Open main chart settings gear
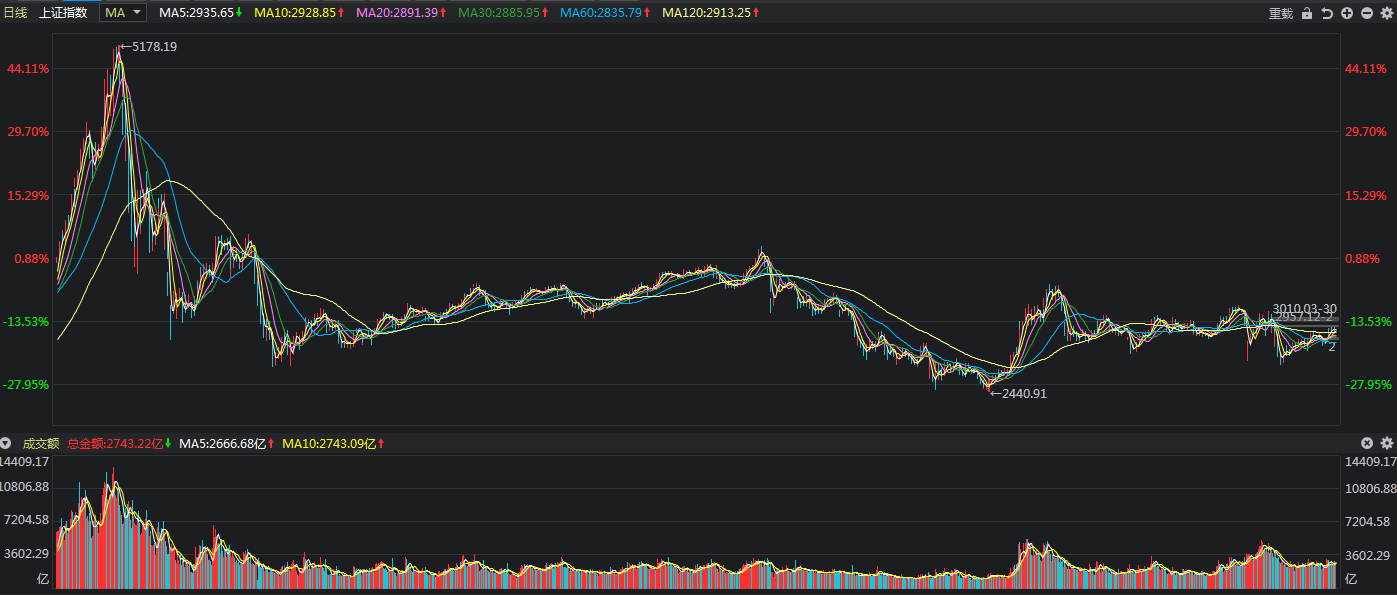1397x595 pixels. coord(1386,13)
